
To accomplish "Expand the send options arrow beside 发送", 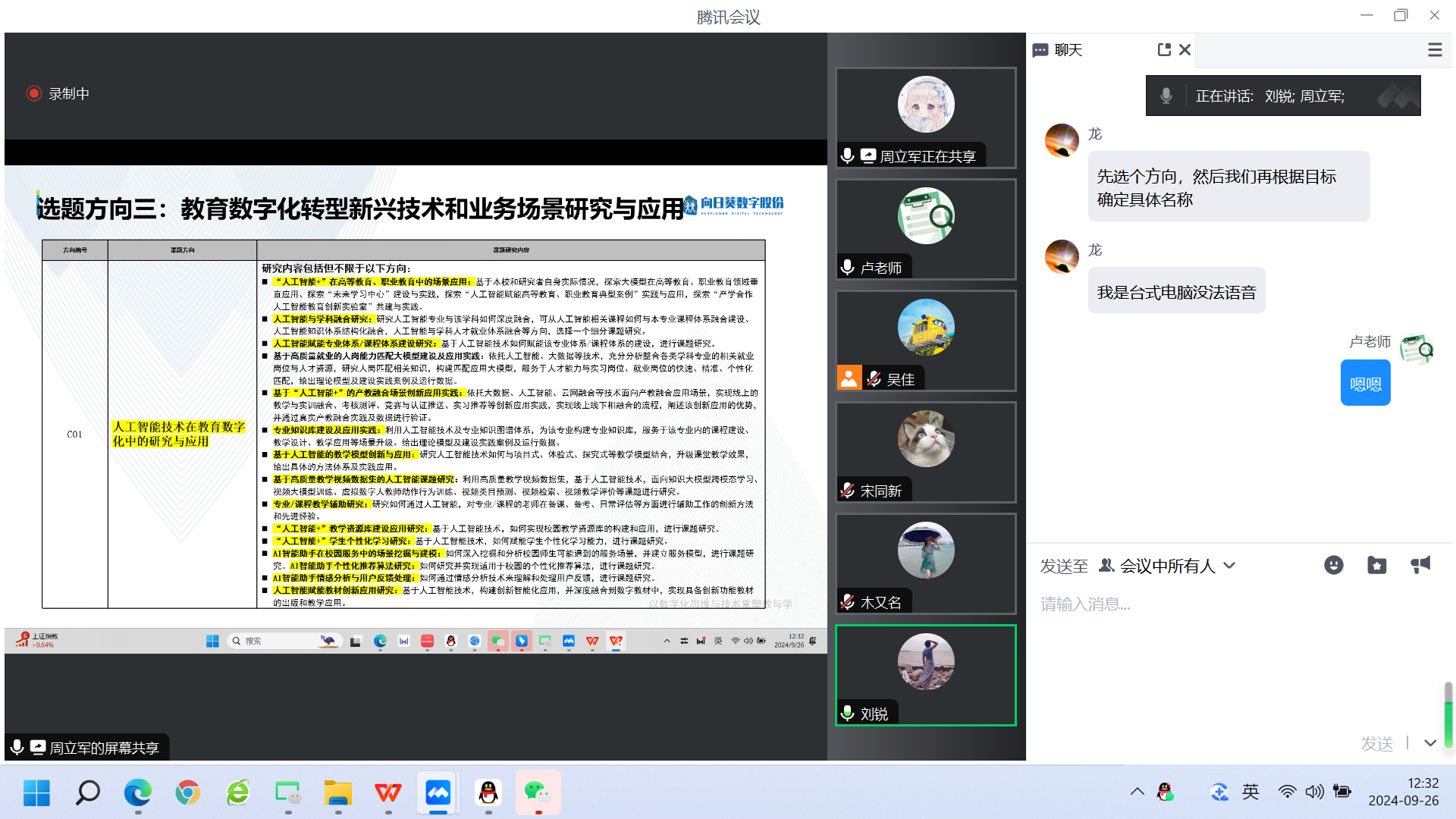I will 1430,743.
